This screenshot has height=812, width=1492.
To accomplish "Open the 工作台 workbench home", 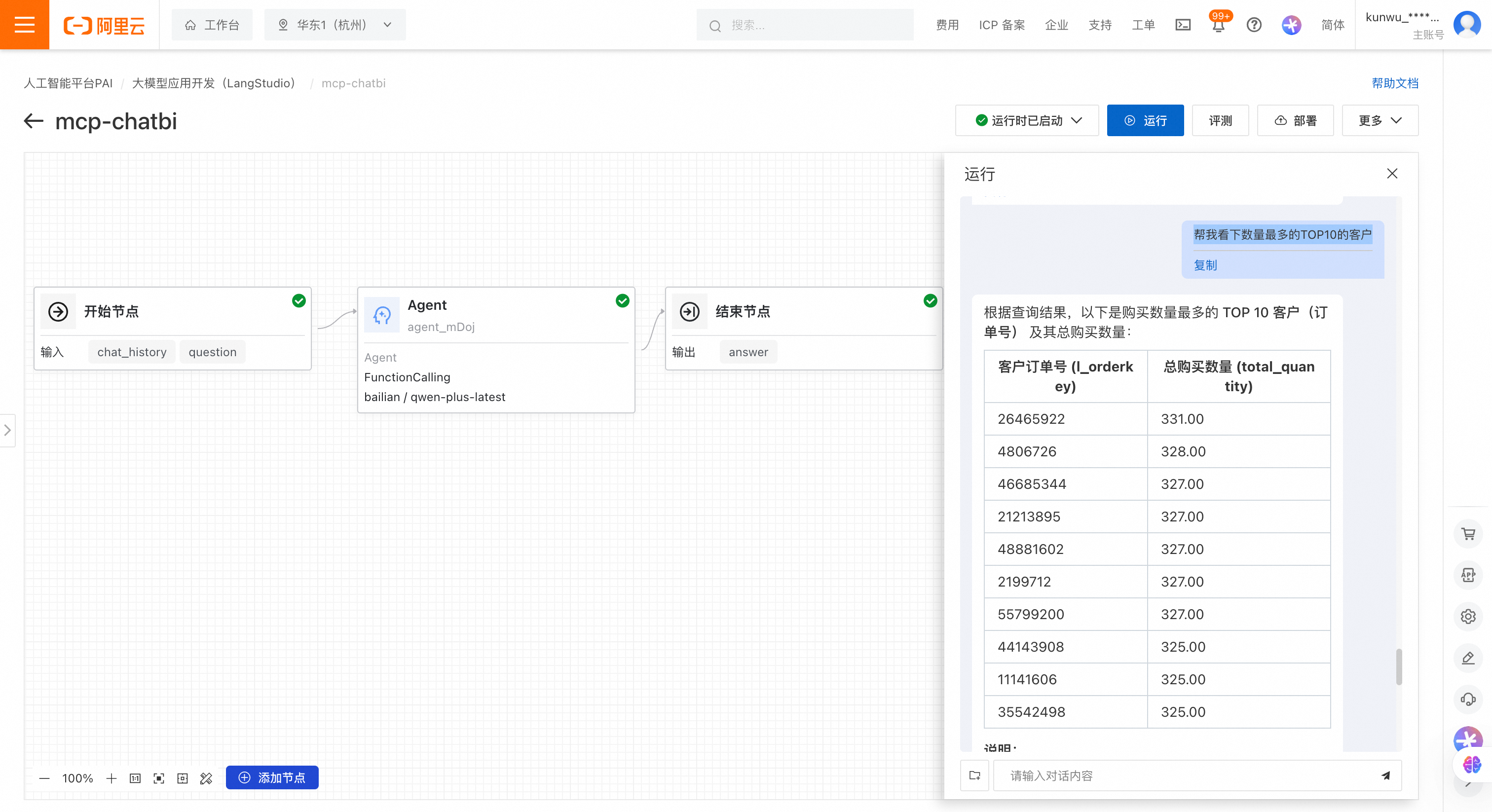I will 212,25.
